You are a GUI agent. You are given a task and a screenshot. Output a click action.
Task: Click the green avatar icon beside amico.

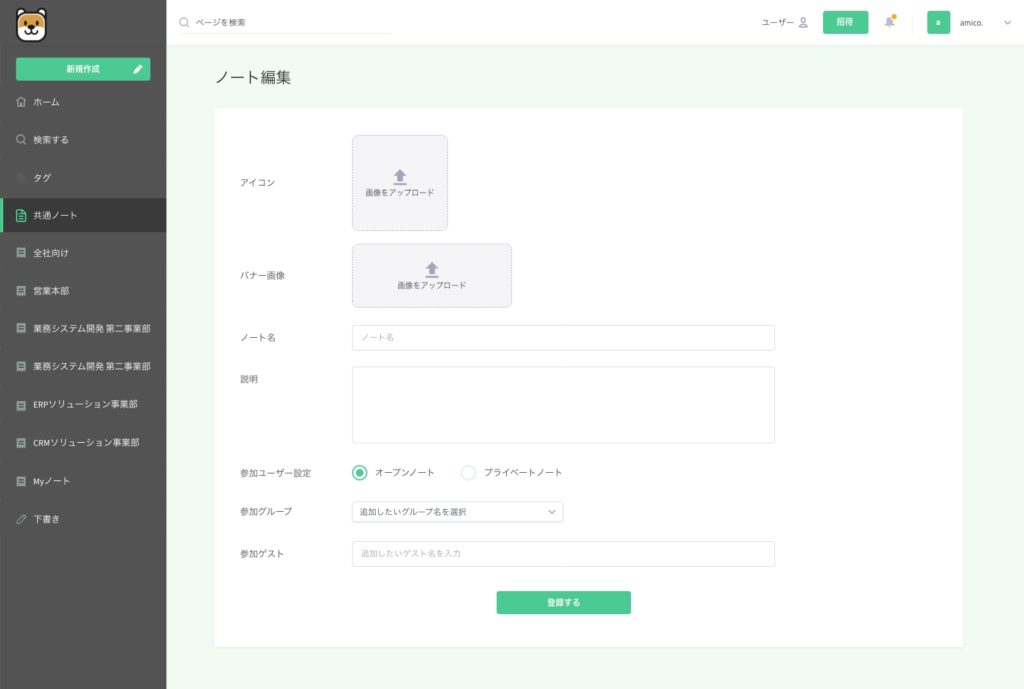tap(938, 22)
